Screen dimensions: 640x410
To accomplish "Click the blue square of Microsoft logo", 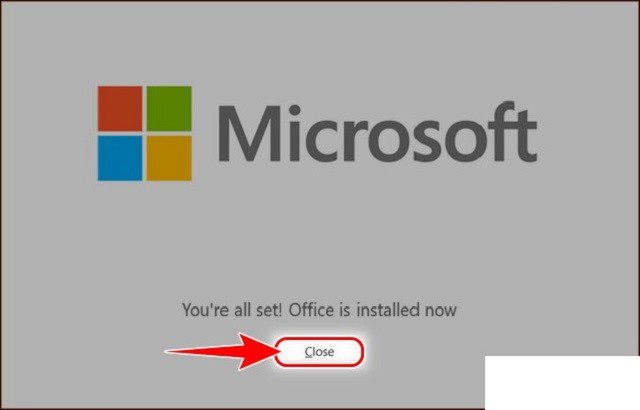I will pos(120,158).
